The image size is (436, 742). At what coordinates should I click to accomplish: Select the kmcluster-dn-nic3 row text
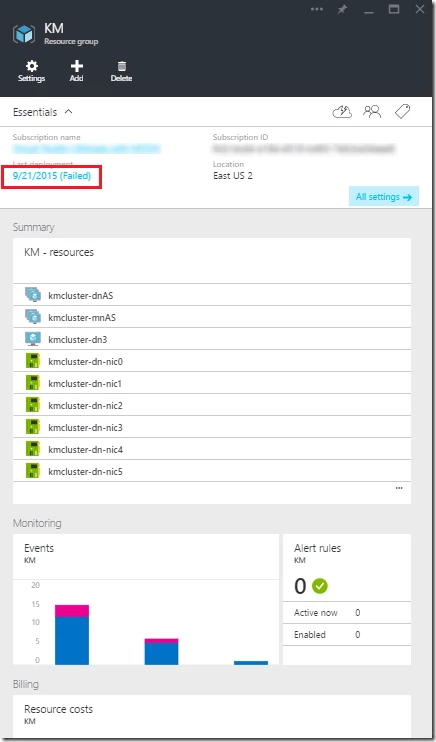coord(85,428)
